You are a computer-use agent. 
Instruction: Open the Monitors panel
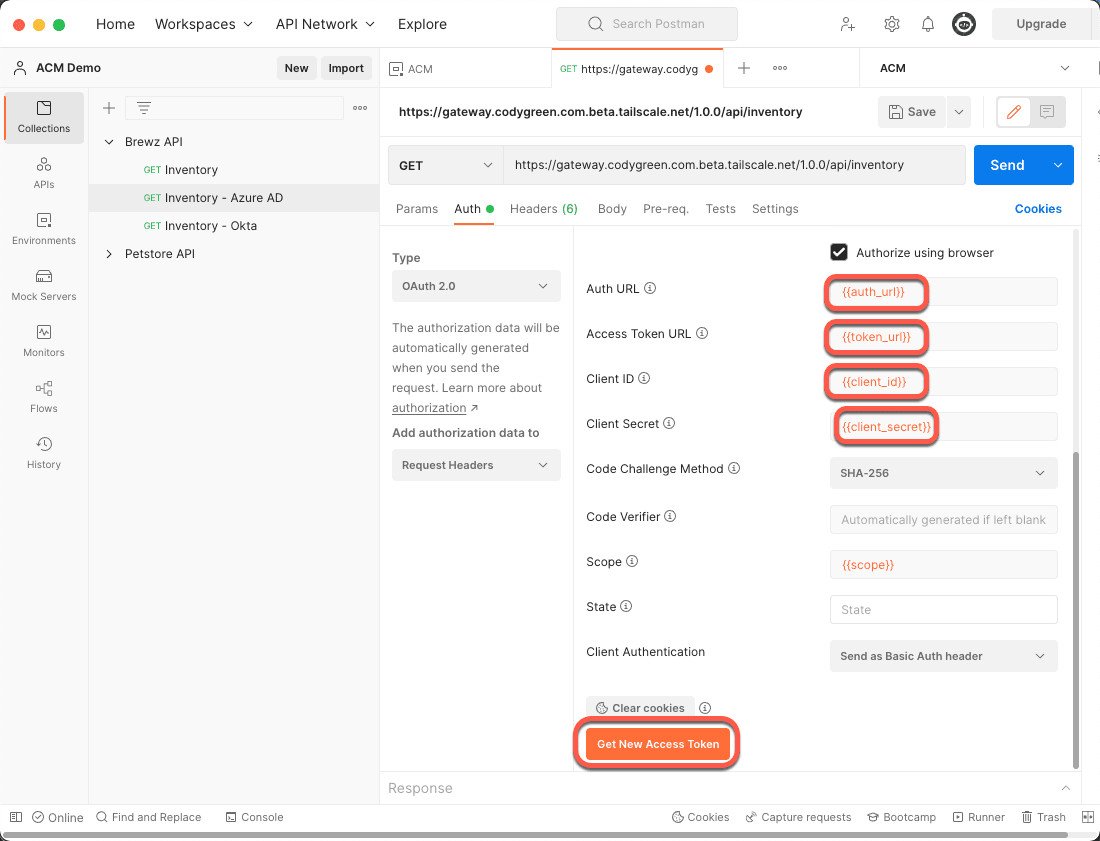coord(43,341)
